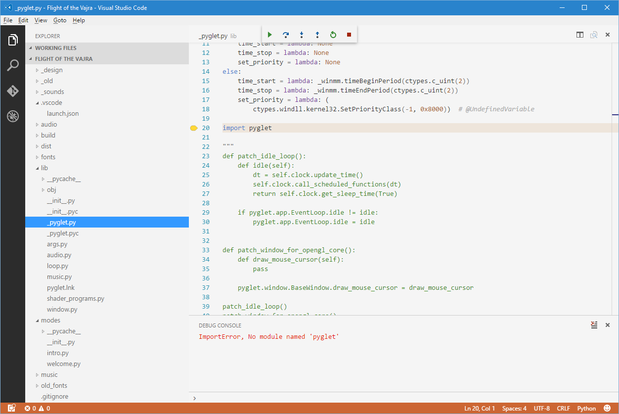Change indentation via Spaces: 4

click(514, 408)
